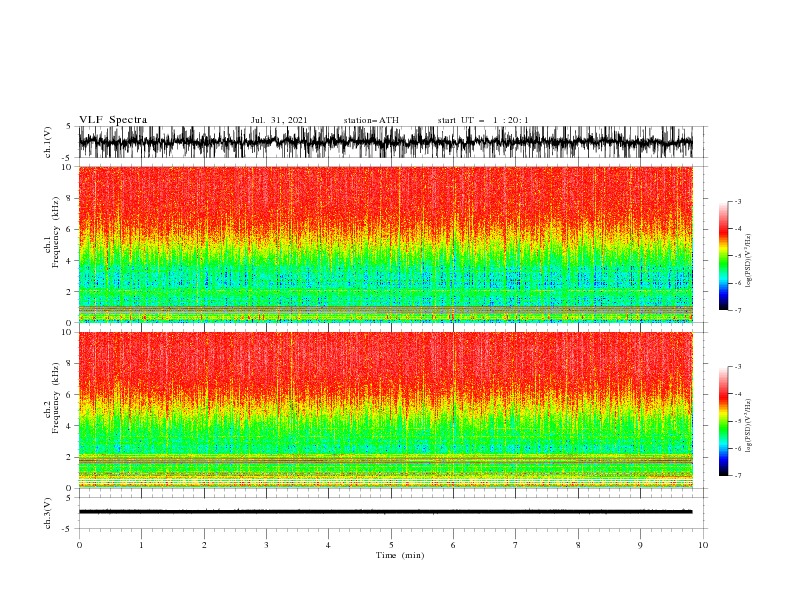792x612 pixels.
Task: Click the "-7" value on ch.2 colorbar
Action: [x=737, y=475]
